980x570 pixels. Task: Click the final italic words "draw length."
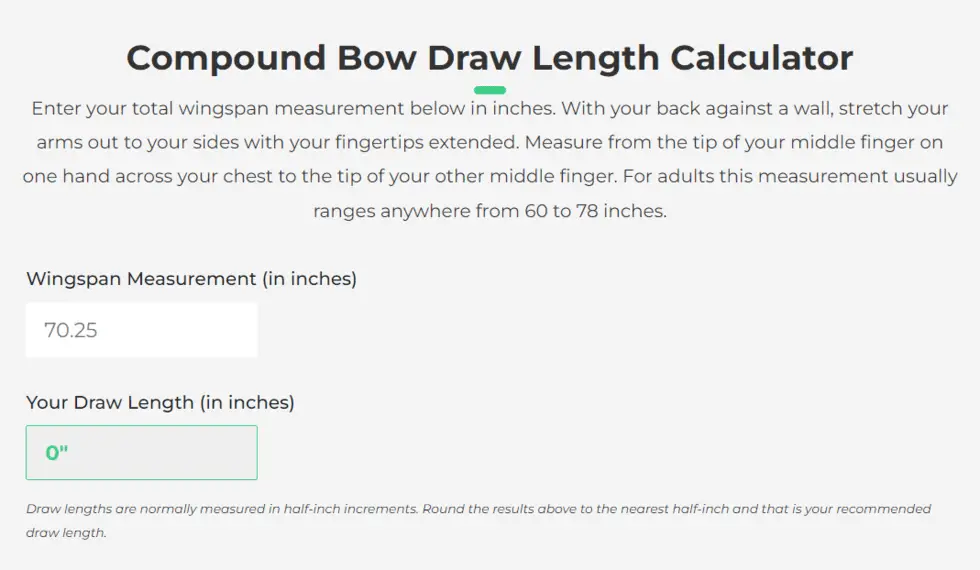[x=66, y=532]
